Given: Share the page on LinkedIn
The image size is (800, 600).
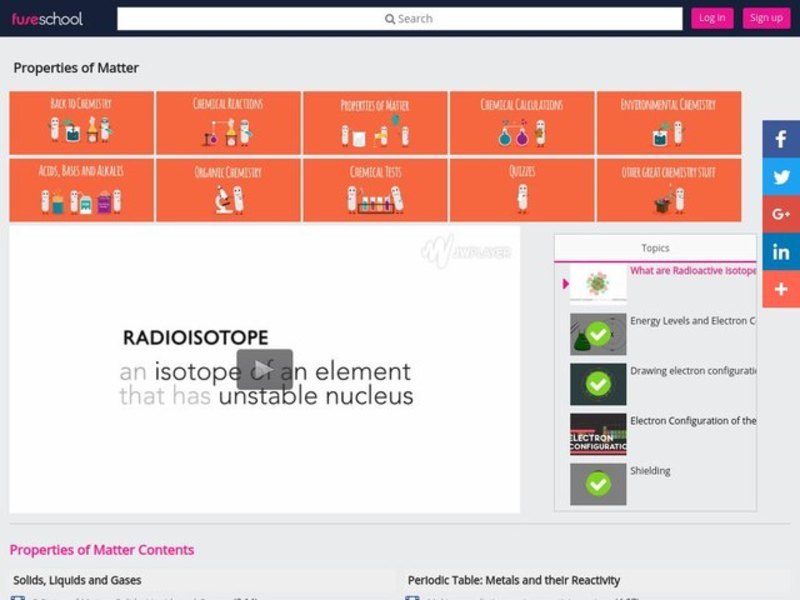Looking at the screenshot, I should [780, 252].
